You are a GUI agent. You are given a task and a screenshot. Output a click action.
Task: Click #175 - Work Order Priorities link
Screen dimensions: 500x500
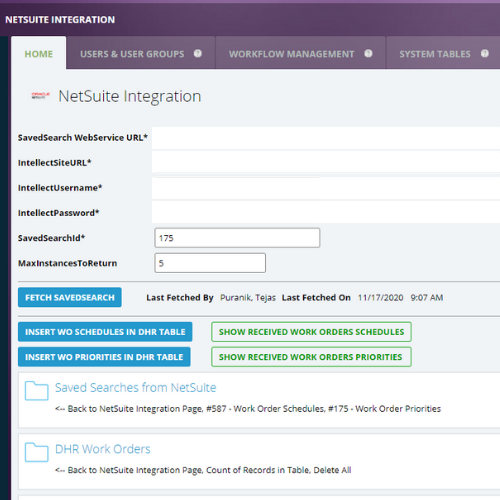point(385,409)
